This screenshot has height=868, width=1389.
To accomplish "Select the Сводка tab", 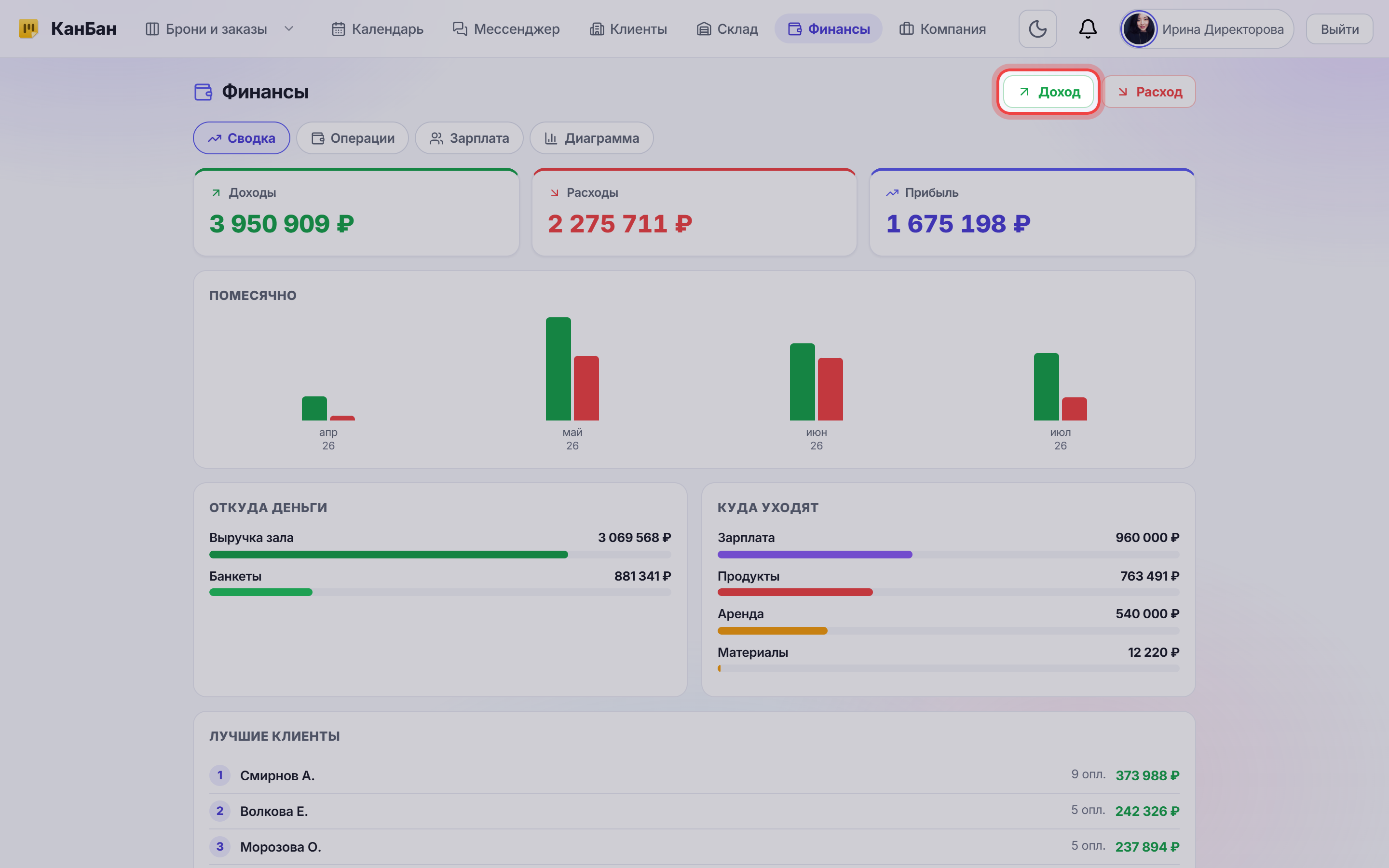I will tap(241, 138).
